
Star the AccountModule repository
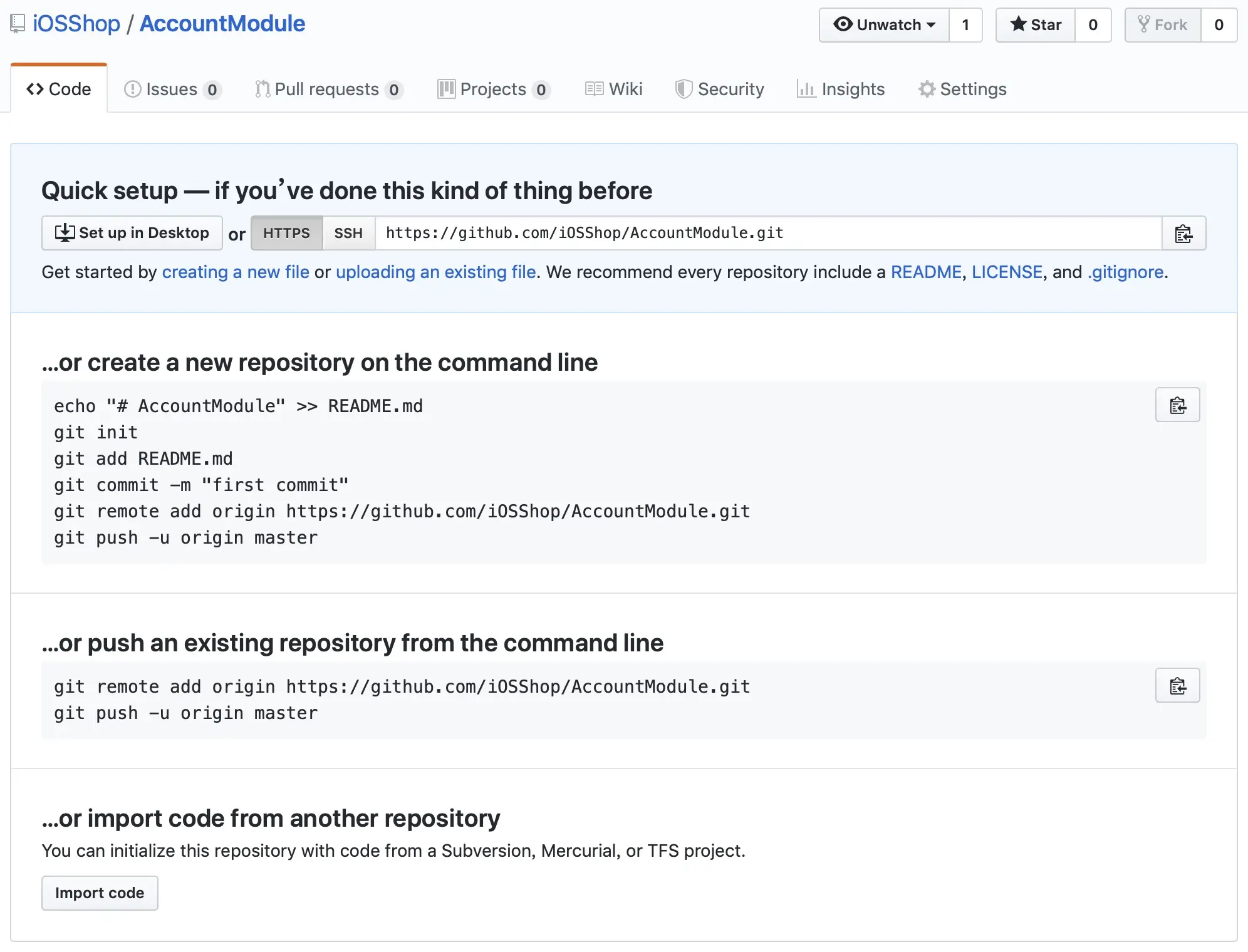tap(1036, 25)
